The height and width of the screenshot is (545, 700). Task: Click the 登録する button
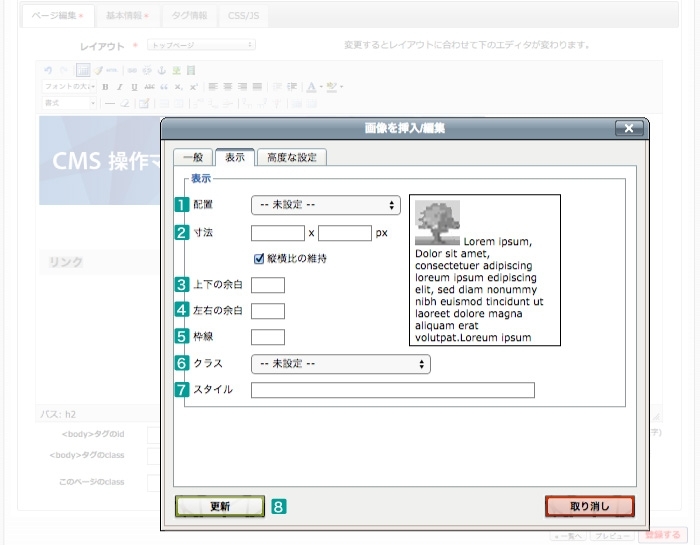pos(662,535)
